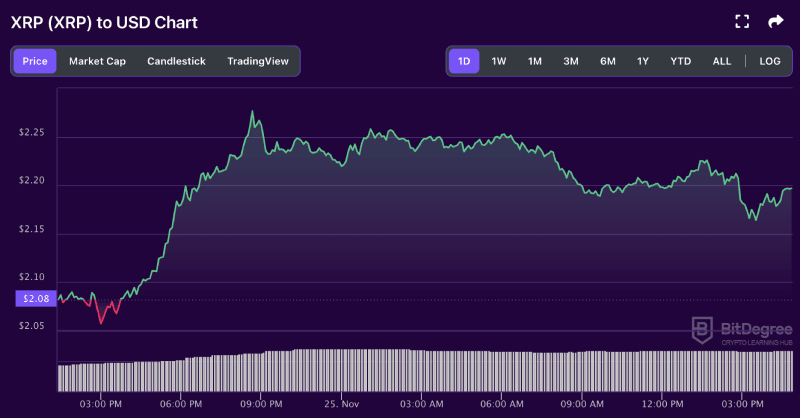This screenshot has height=418, width=800.
Task: Click the 09:00 PM time label
Action: (261, 404)
